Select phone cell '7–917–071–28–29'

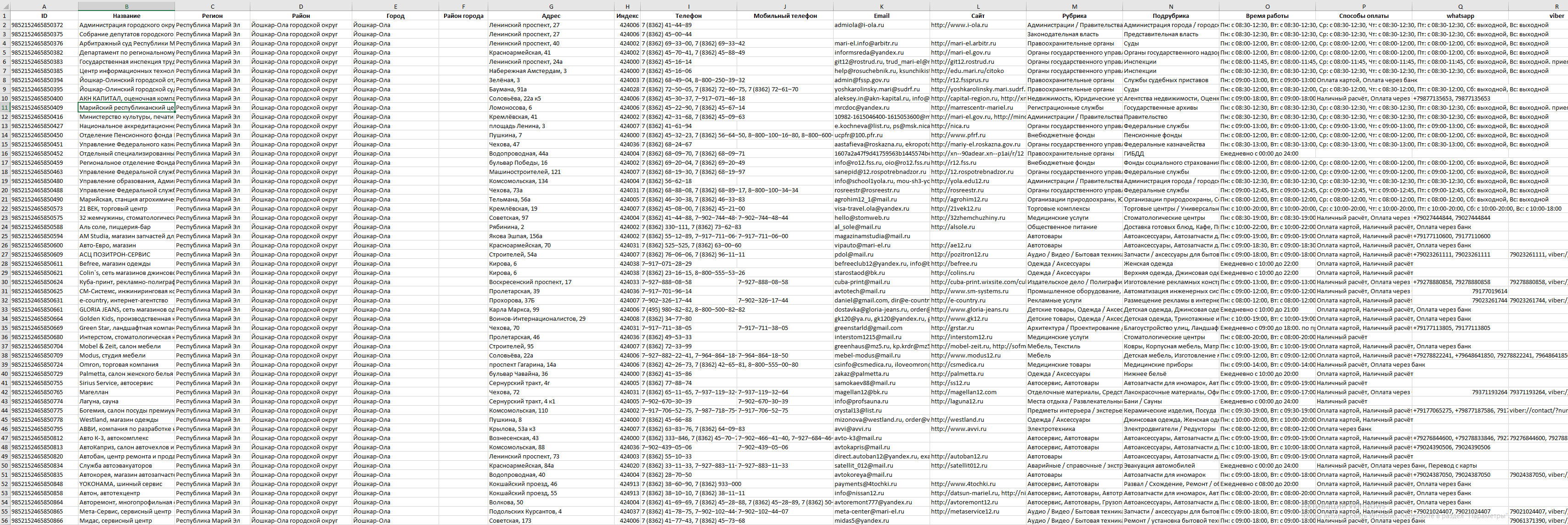pos(688,264)
